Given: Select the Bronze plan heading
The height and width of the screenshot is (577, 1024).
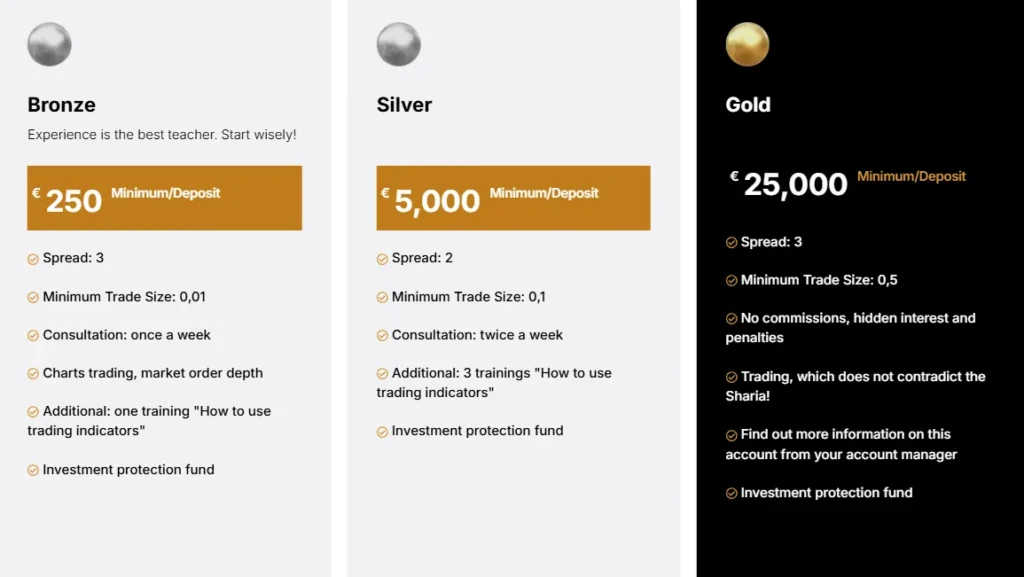Looking at the screenshot, I should pos(61,105).
